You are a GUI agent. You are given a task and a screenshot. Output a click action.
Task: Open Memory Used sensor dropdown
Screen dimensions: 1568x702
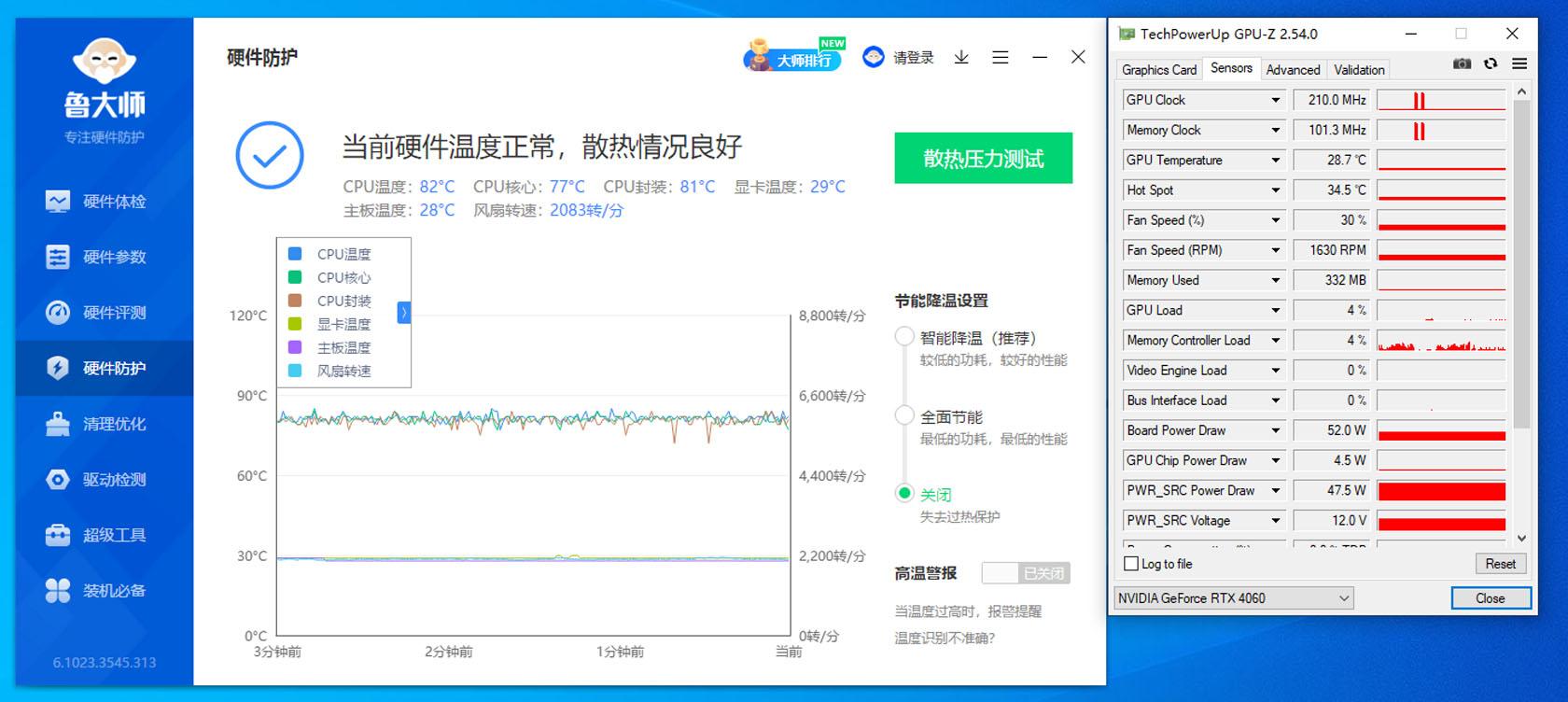tap(1275, 280)
